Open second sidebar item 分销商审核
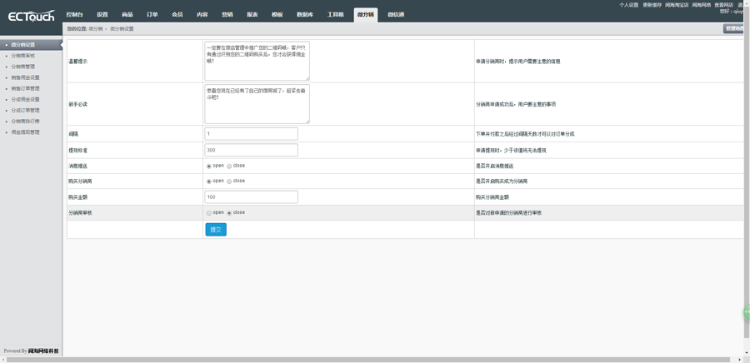Viewport: 750px width, 363px height. (x=23, y=55)
